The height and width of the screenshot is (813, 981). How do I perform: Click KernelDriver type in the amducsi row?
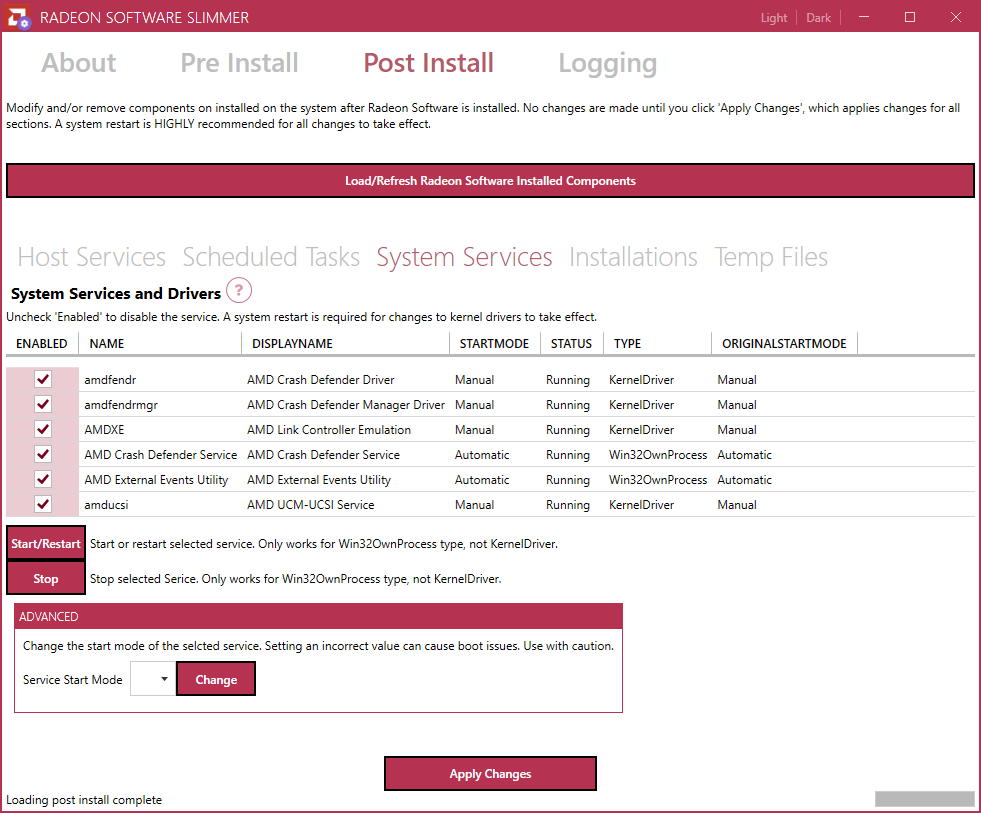642,505
